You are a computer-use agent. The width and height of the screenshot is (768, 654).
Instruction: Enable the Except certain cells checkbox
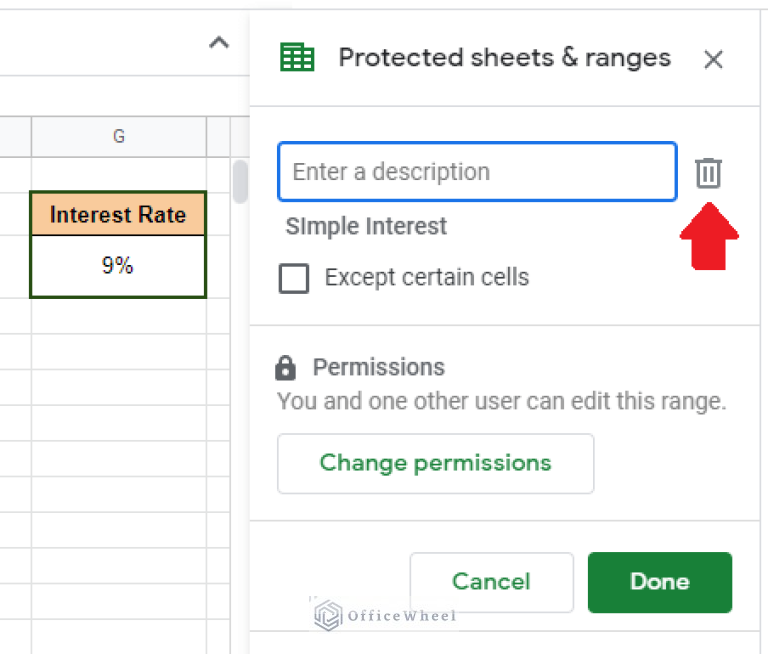(294, 278)
